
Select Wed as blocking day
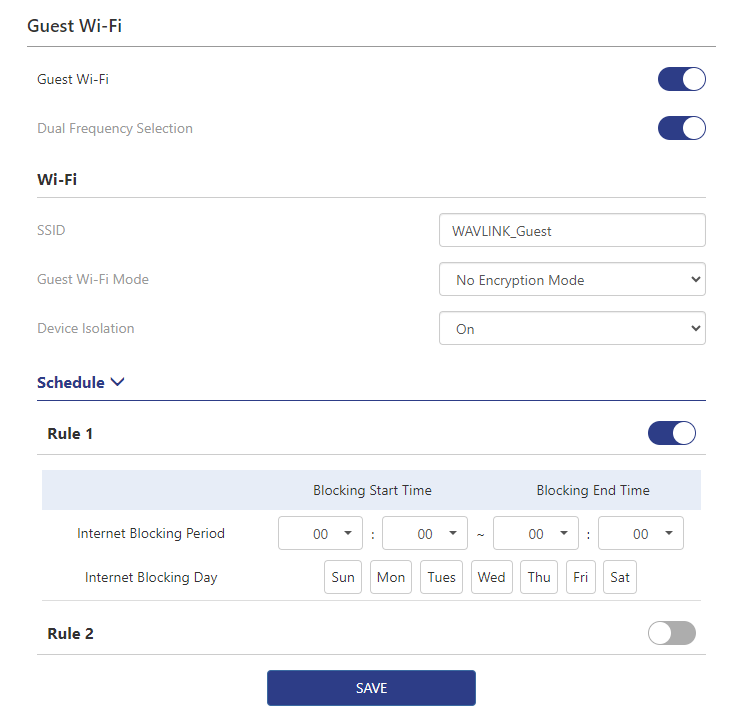coord(491,578)
